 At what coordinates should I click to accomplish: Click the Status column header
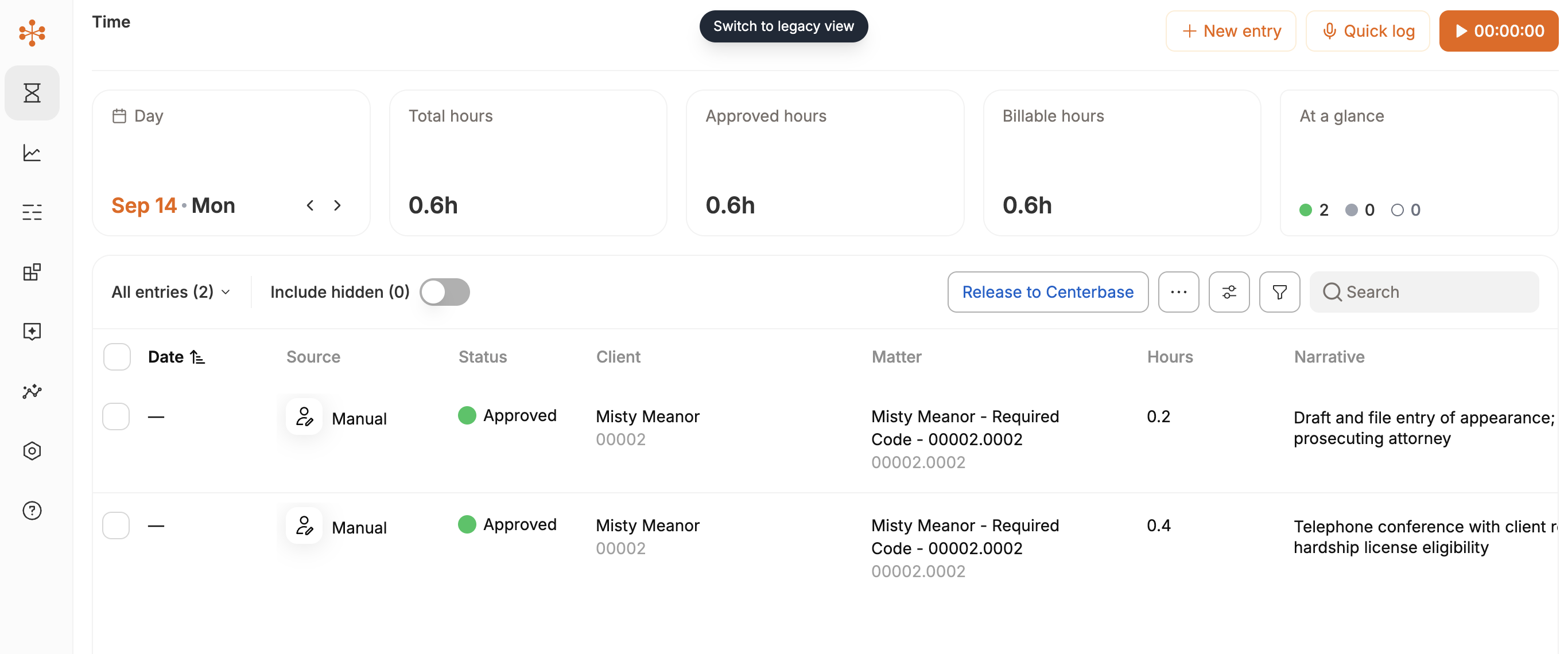click(482, 356)
